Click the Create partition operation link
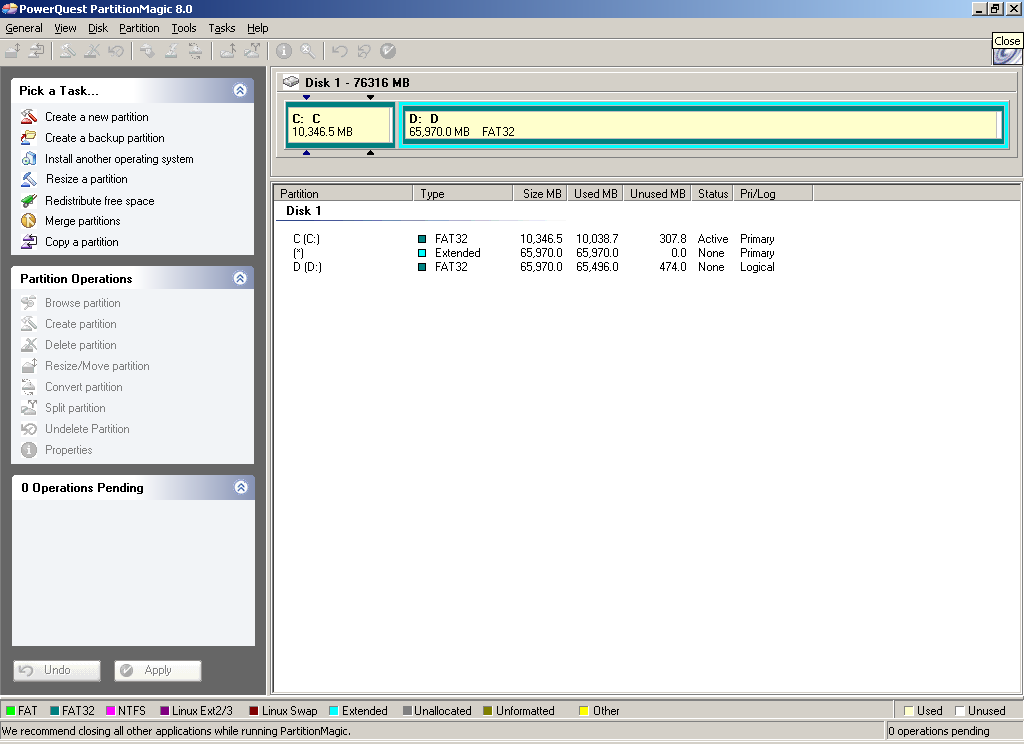 [80, 324]
